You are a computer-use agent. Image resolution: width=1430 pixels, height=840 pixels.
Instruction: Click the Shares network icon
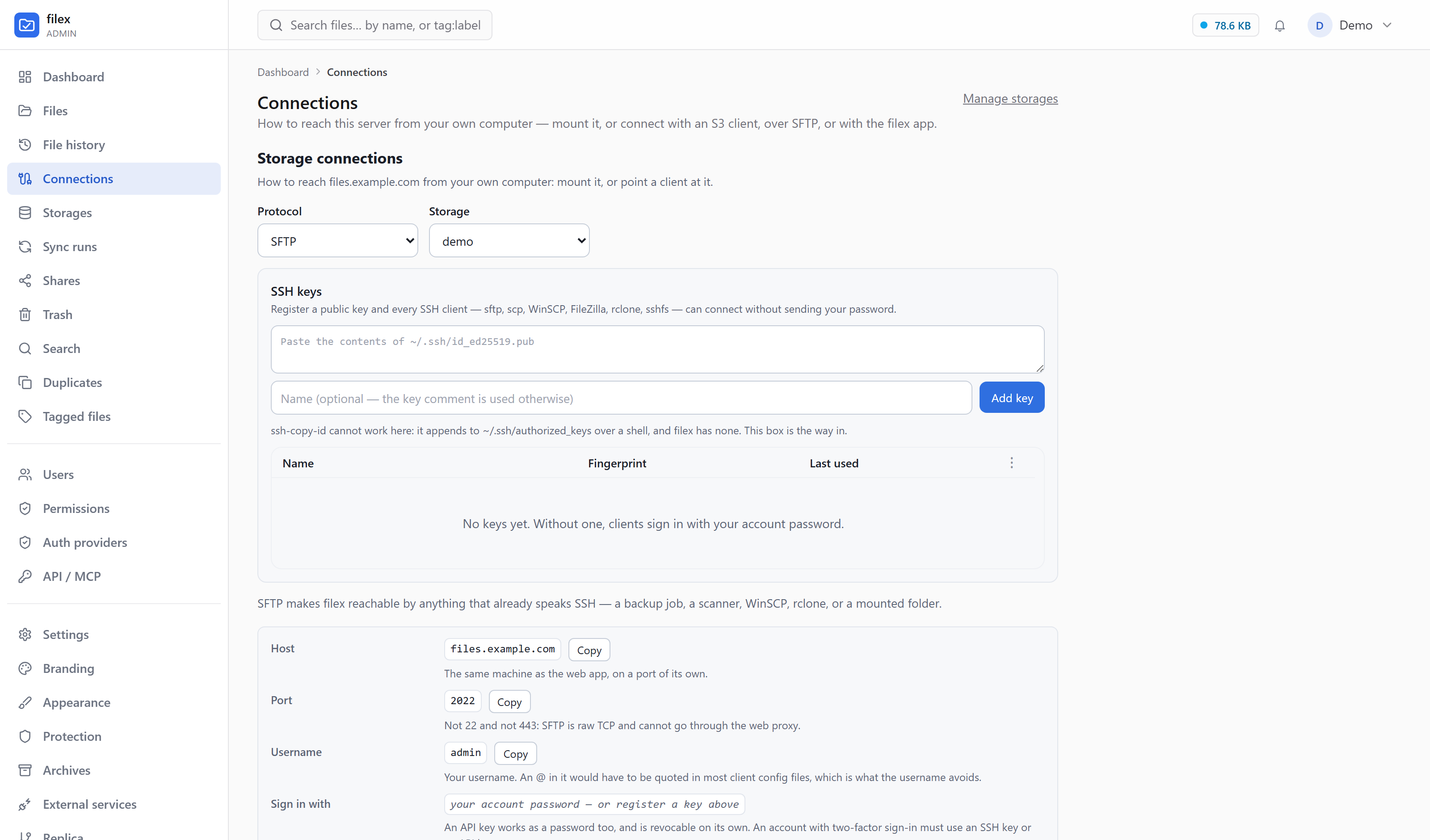25,281
